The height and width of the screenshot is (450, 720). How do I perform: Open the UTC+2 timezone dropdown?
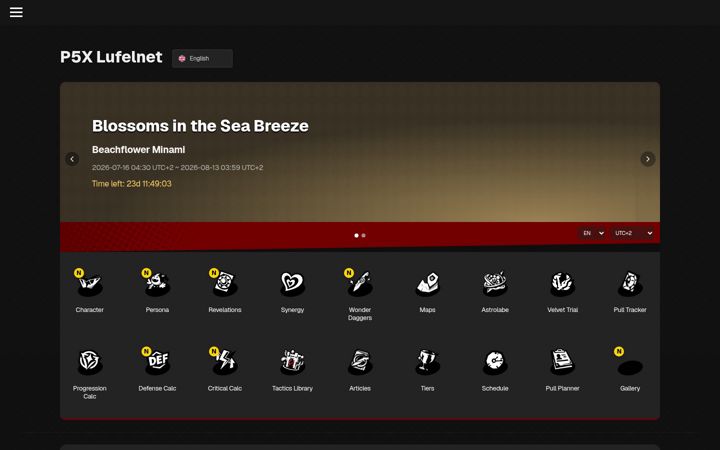pyautogui.click(x=633, y=233)
